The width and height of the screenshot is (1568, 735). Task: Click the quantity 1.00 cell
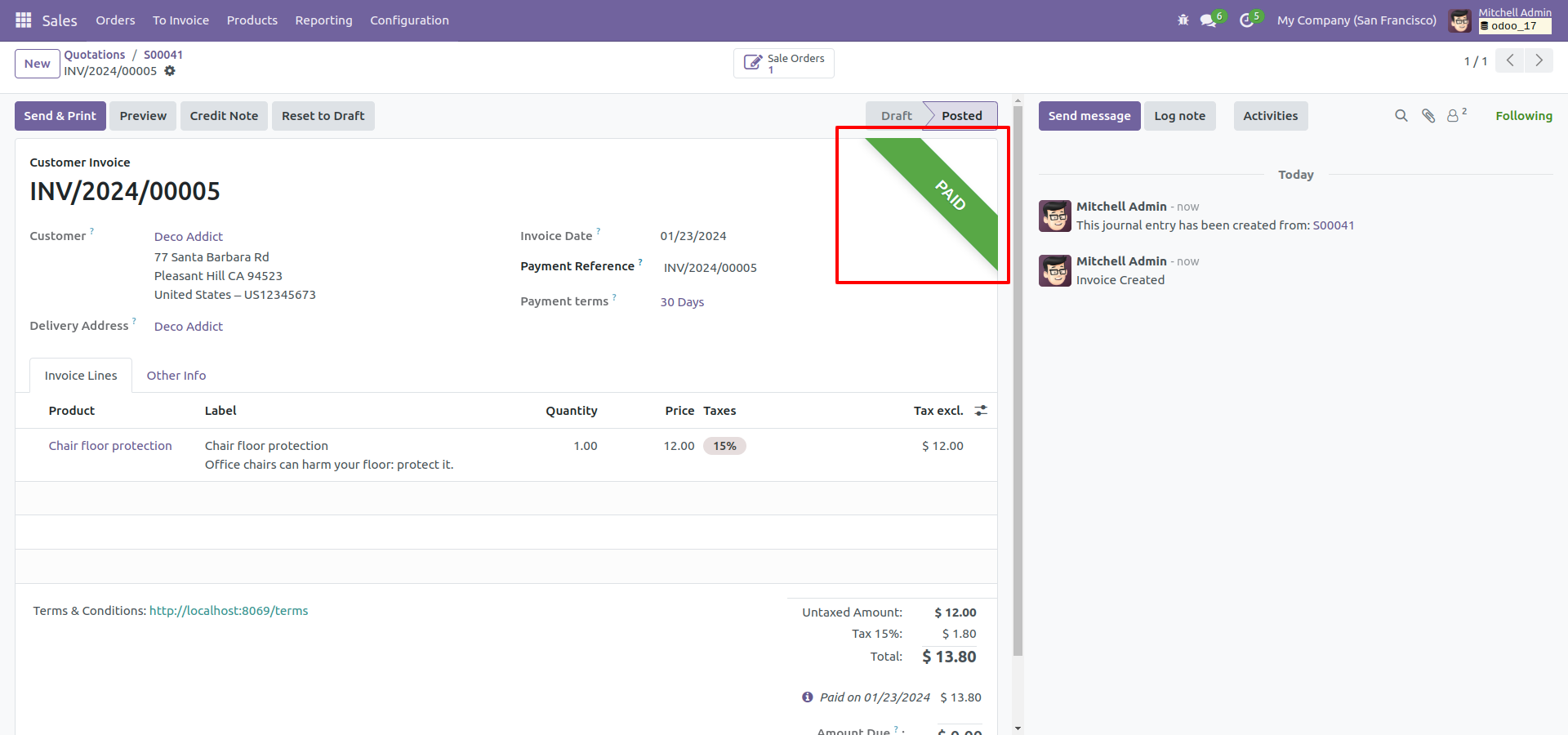point(586,446)
